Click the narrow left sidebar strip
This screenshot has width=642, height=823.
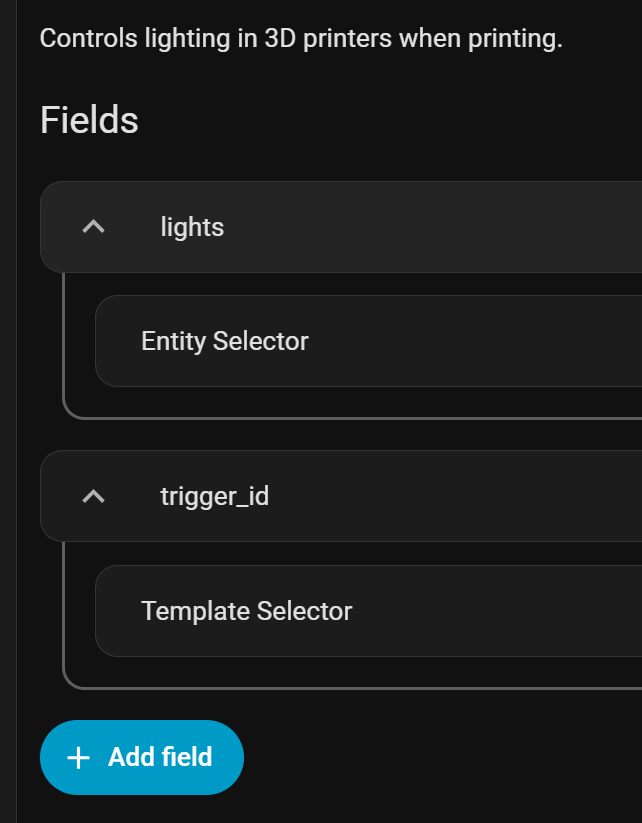[x=8, y=412]
